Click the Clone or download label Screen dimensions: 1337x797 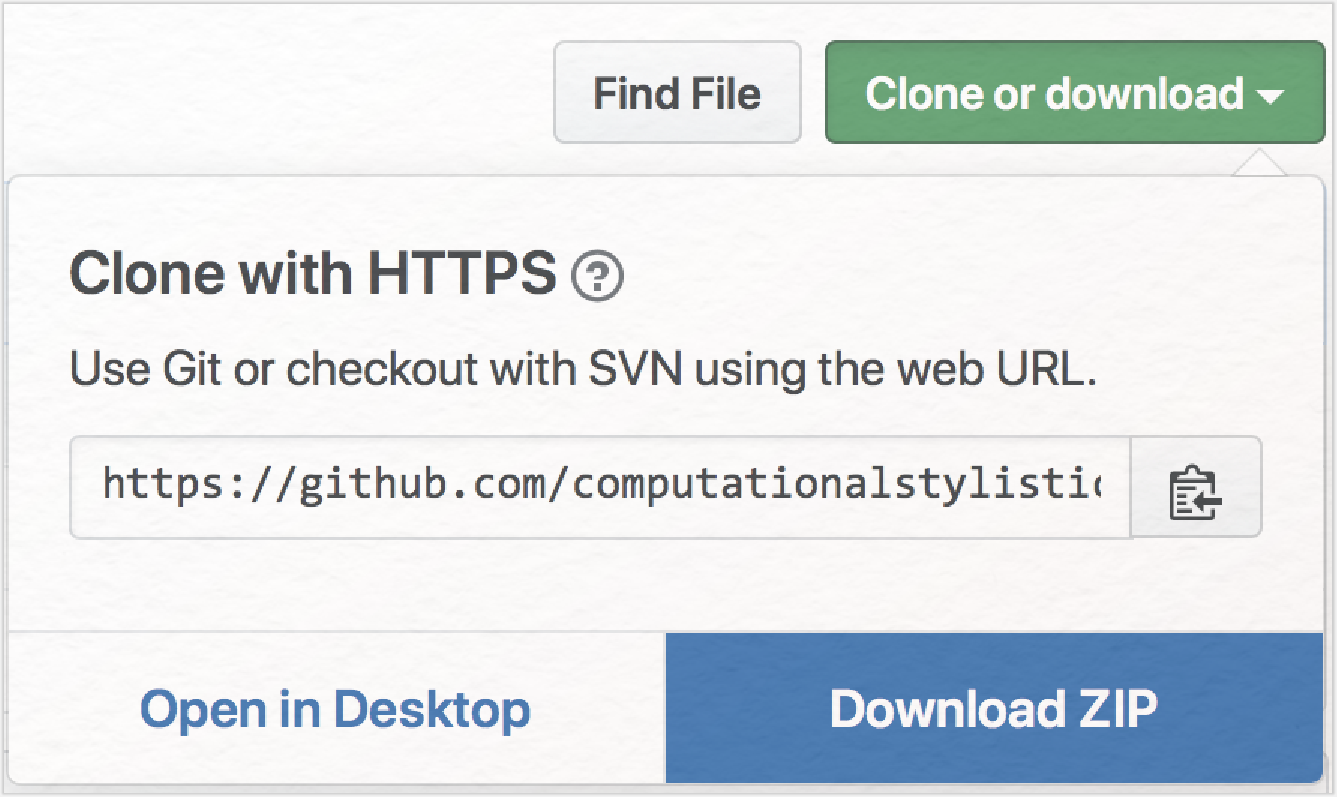point(1055,94)
